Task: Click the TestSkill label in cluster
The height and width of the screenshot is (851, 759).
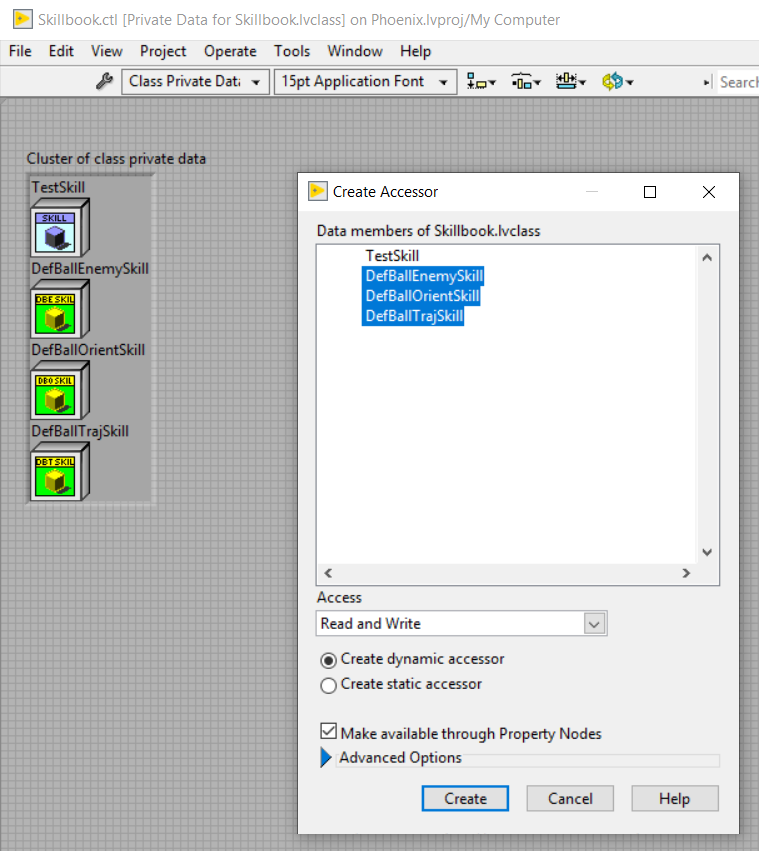Action: 58,187
